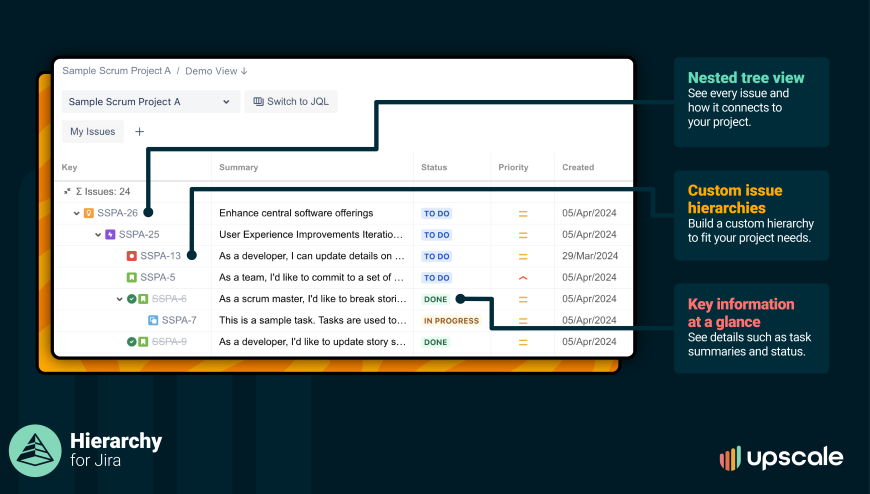Click the green story icon of SSPA-5
Viewport: 870px width, 494px height.
coord(131,278)
